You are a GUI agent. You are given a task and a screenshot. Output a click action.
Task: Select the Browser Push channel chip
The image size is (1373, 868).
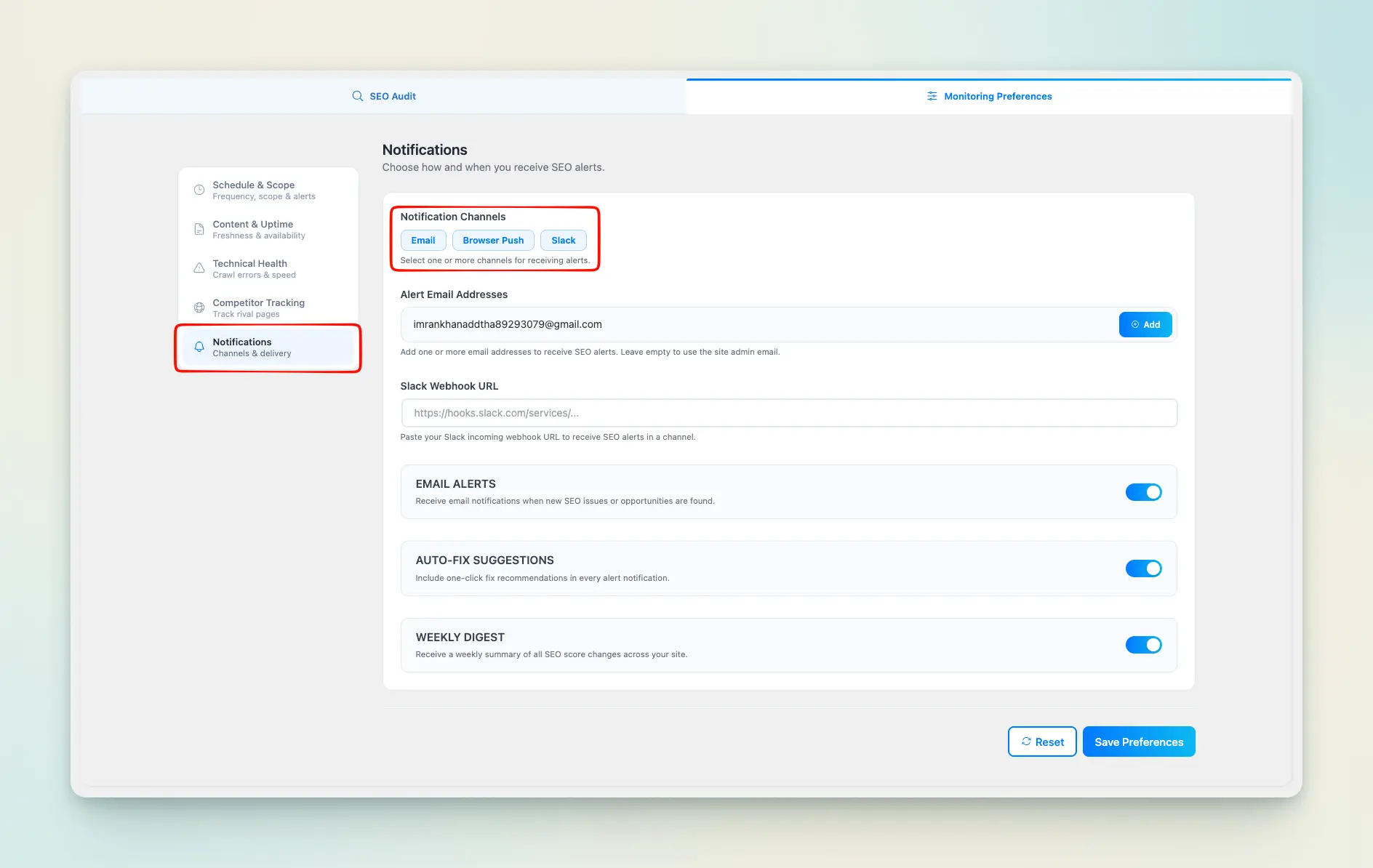click(493, 241)
